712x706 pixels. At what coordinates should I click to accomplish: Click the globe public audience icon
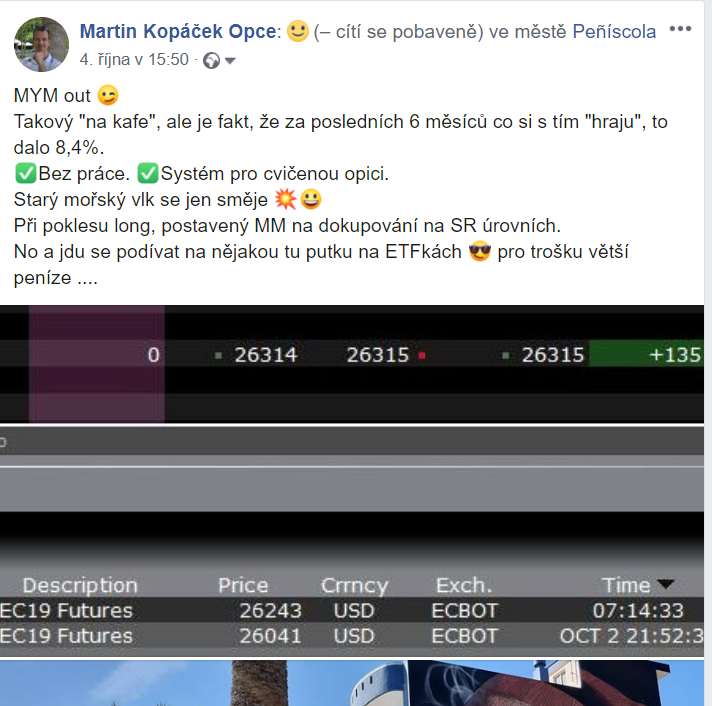point(211,60)
